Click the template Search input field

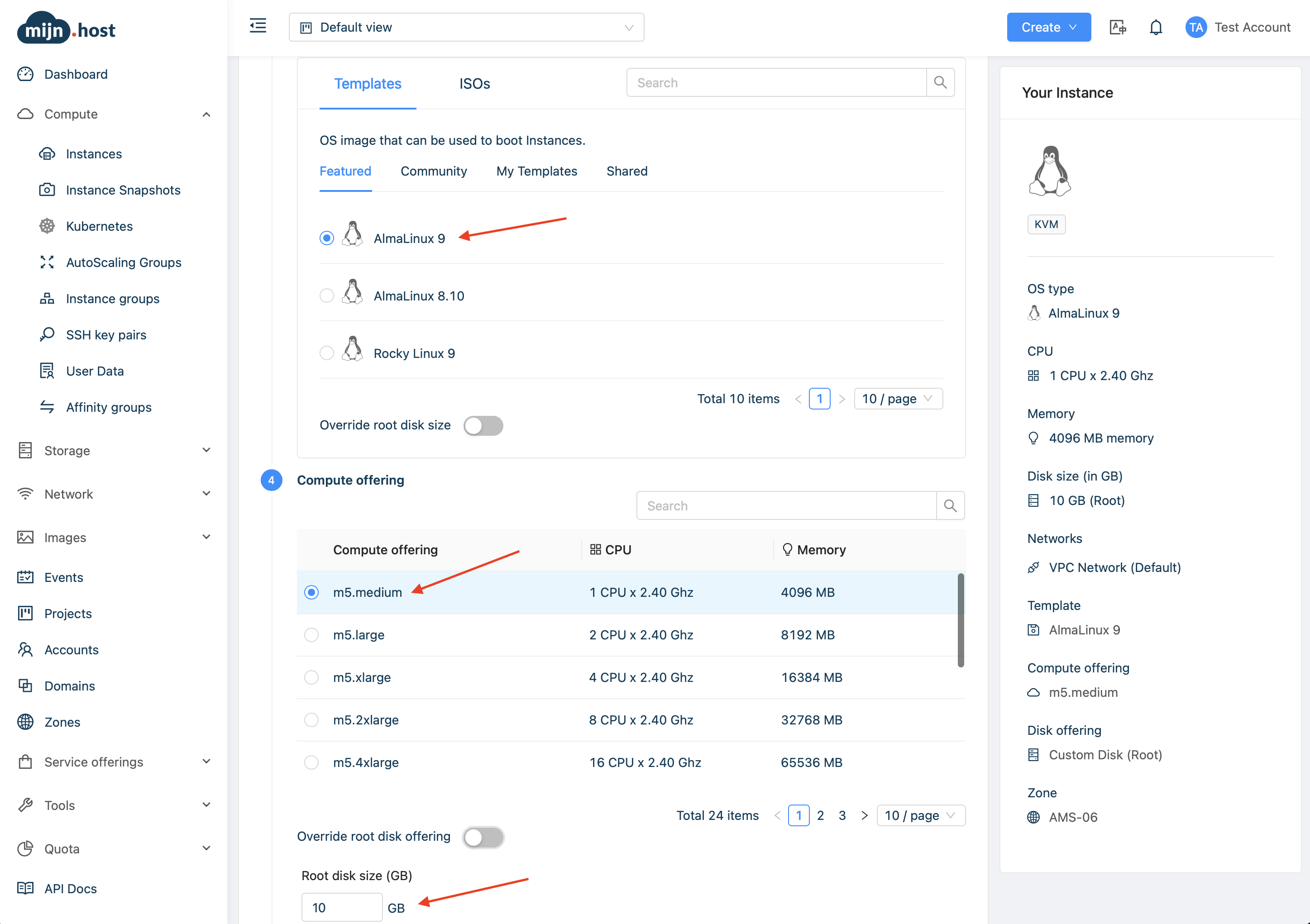776,83
